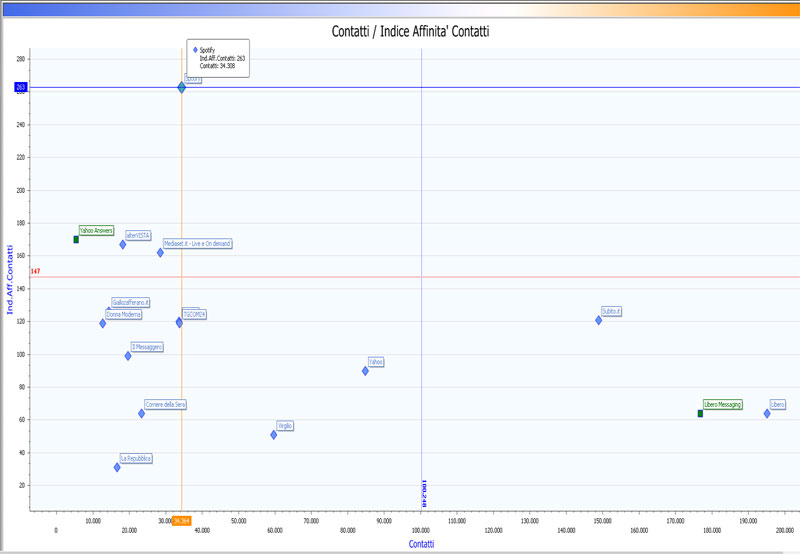Screen dimensions: 800x554
Task: Select the Yahoo diamond marker
Action: [365, 371]
